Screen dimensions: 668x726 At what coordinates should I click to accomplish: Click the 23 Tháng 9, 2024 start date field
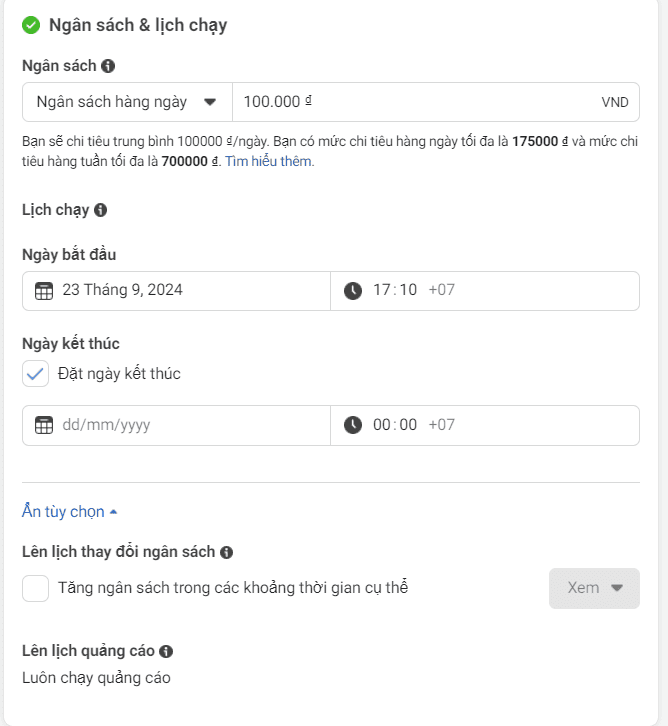click(176, 291)
